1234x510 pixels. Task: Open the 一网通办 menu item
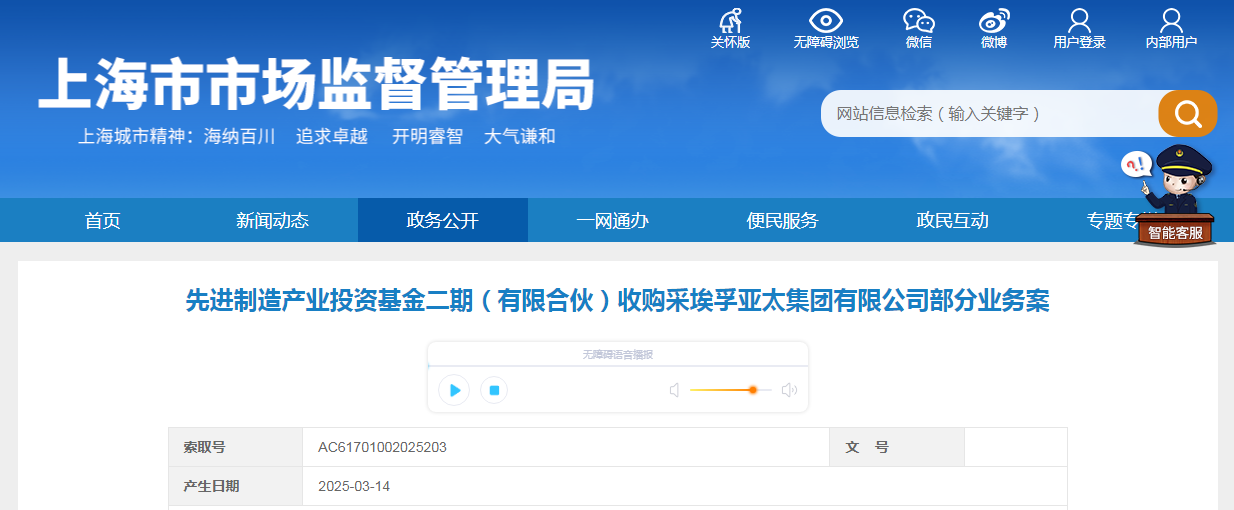[x=613, y=221]
